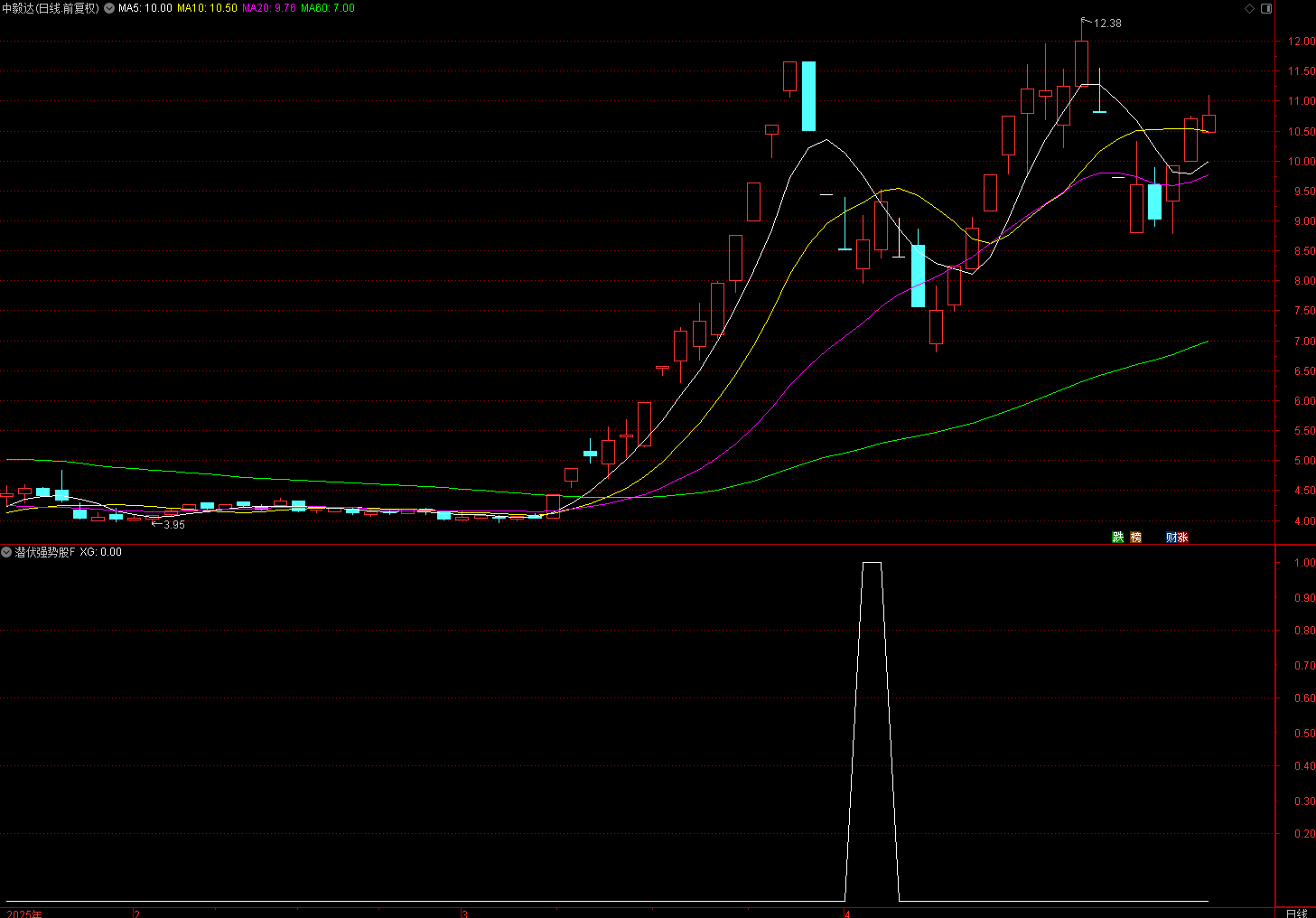Click the flat top of the XG signal spike

tap(872, 562)
